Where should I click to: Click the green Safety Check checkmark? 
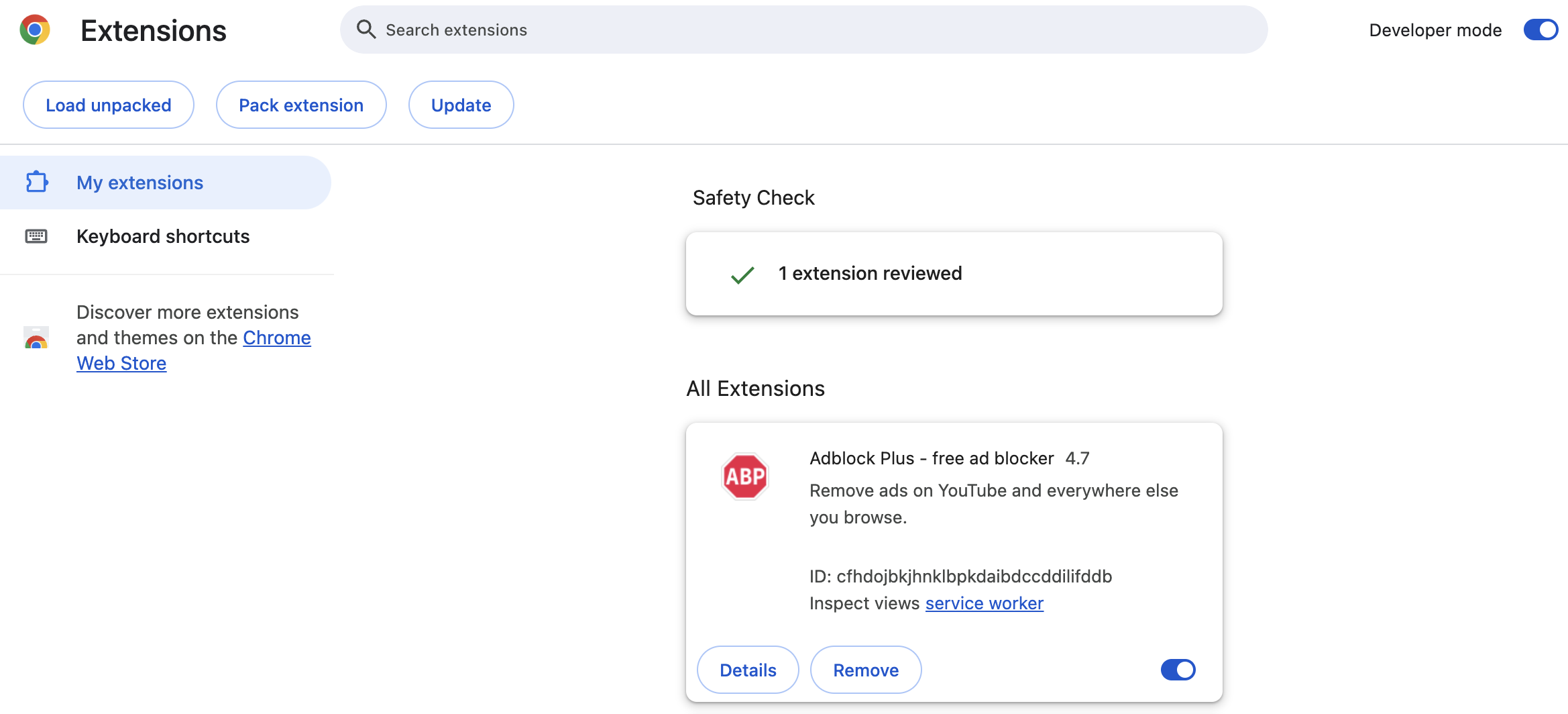coord(742,274)
